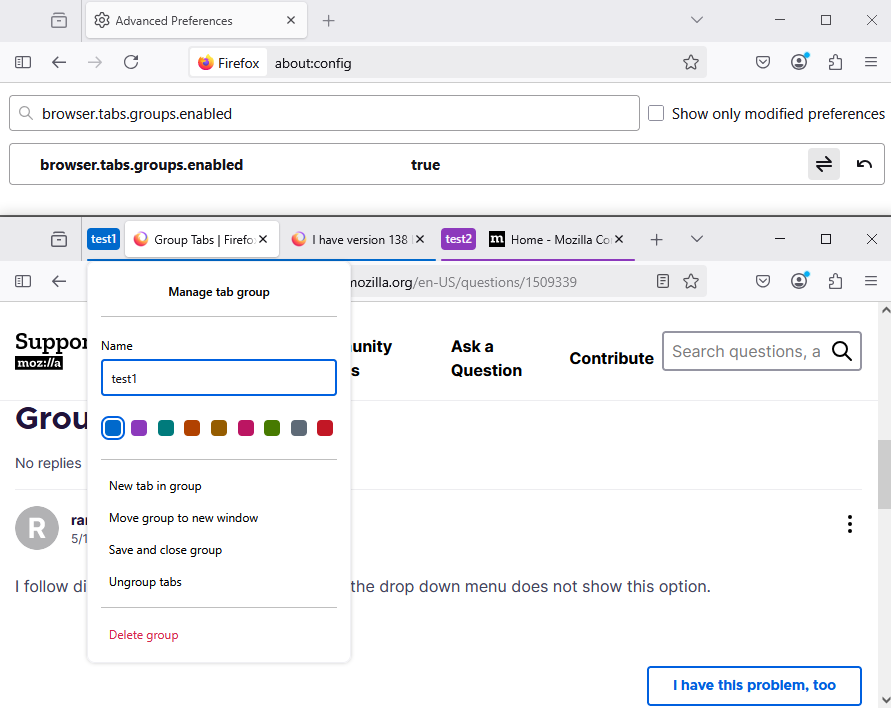The image size is (891, 708).
Task: Expand the list all tabs chevron in the top window
Action: [x=697, y=20]
